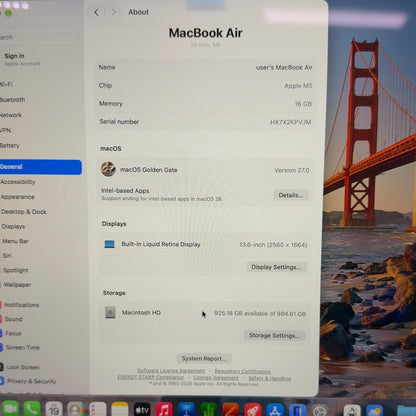Open Display Settings… button
The image size is (416, 416).
[276, 267]
